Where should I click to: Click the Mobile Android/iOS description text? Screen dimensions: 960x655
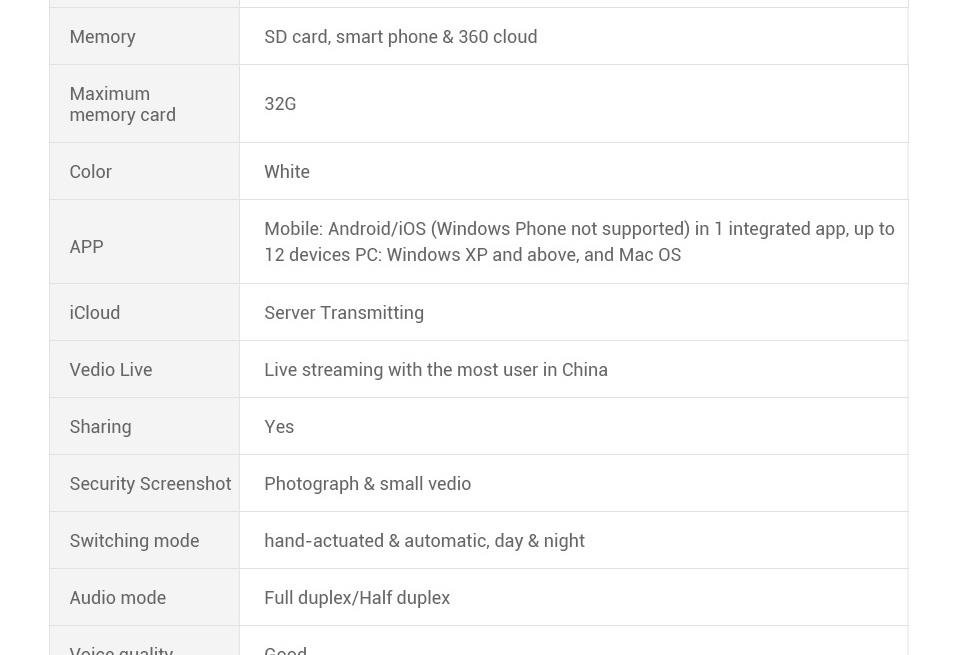pyautogui.click(x=579, y=241)
